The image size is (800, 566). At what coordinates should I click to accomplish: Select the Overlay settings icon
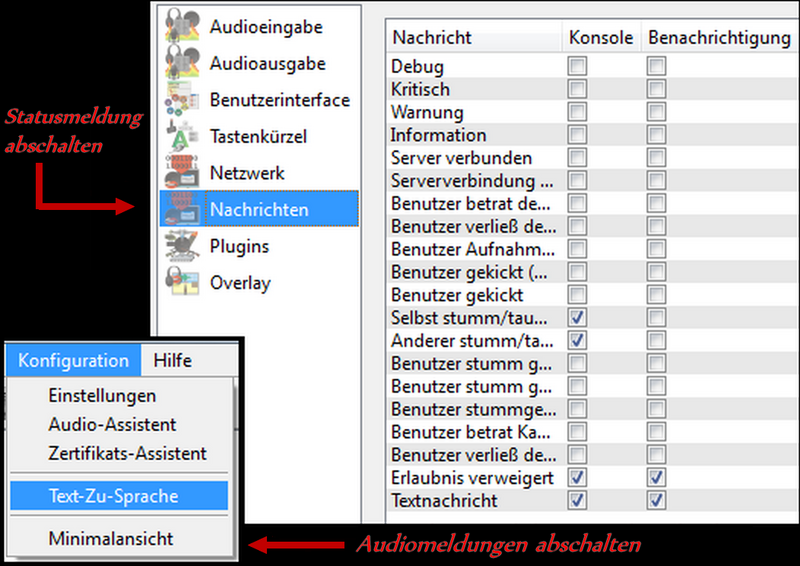182,282
